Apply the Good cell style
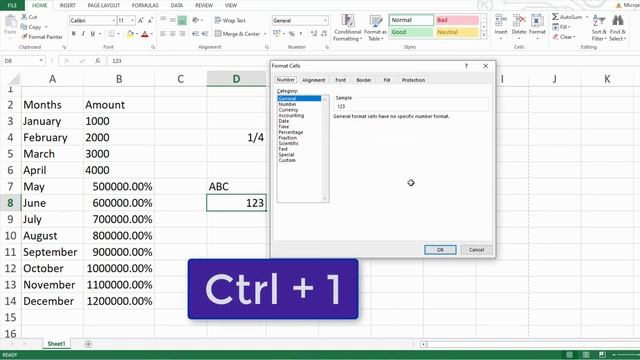The image size is (640, 360). coord(411,32)
